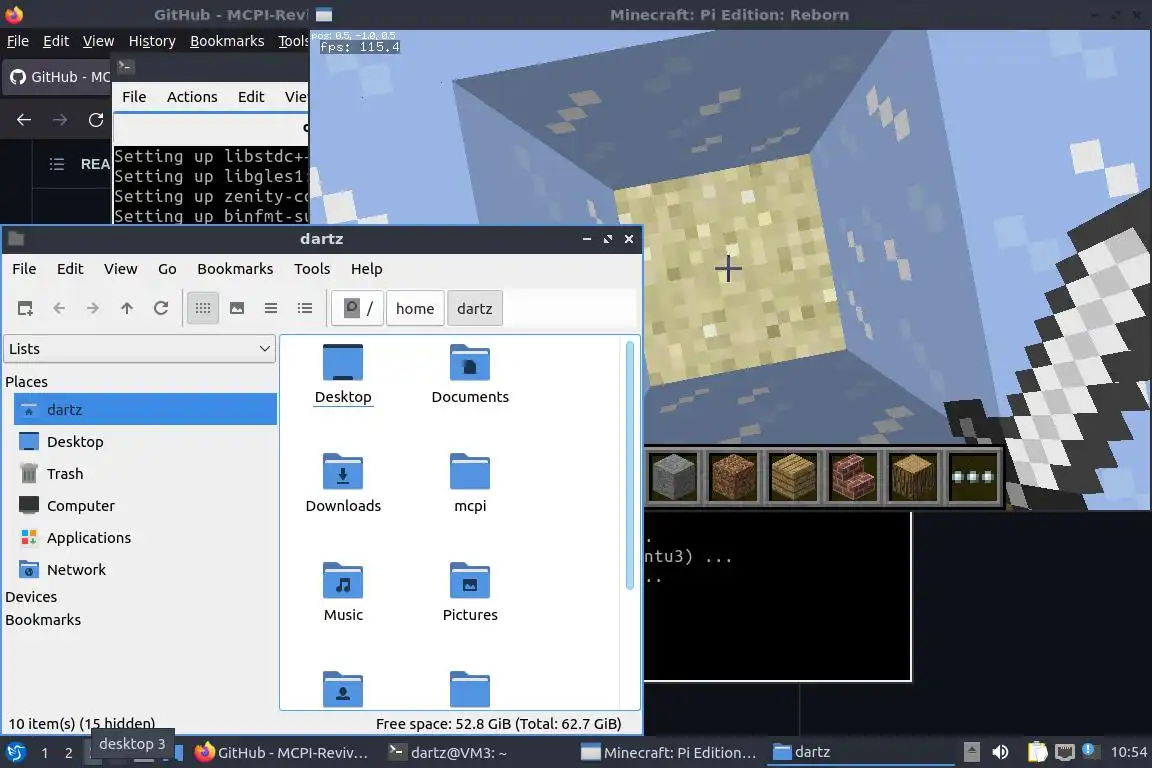This screenshot has height=768, width=1152.
Task: Open a new tab in file manager
Action: coord(25,308)
